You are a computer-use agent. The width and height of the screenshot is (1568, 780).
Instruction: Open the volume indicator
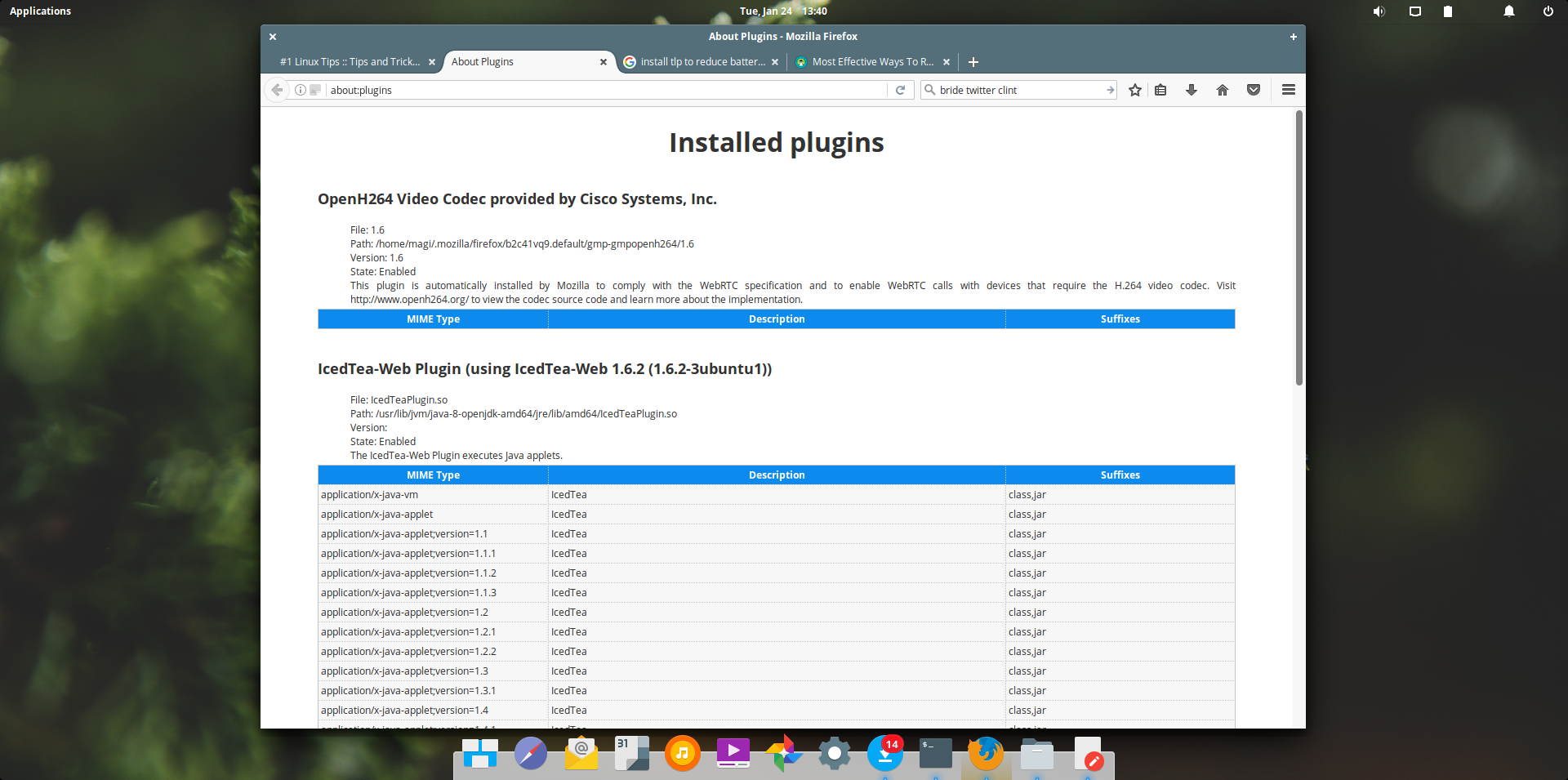[x=1379, y=11]
